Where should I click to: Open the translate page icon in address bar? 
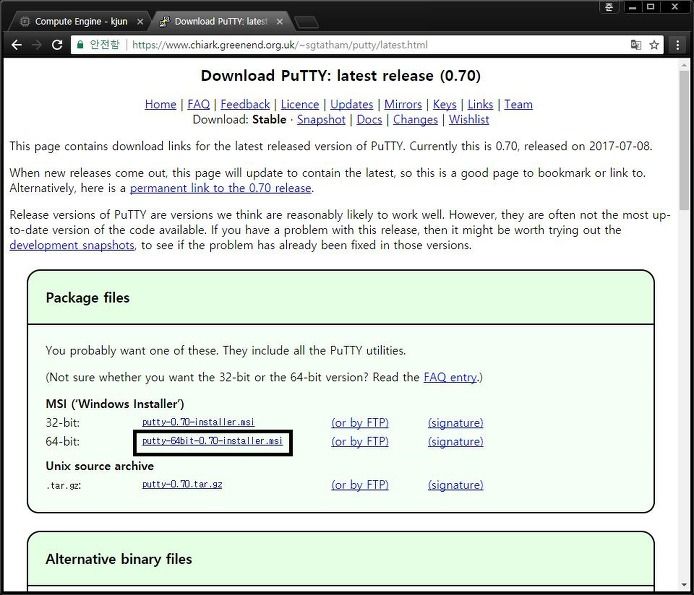point(636,45)
